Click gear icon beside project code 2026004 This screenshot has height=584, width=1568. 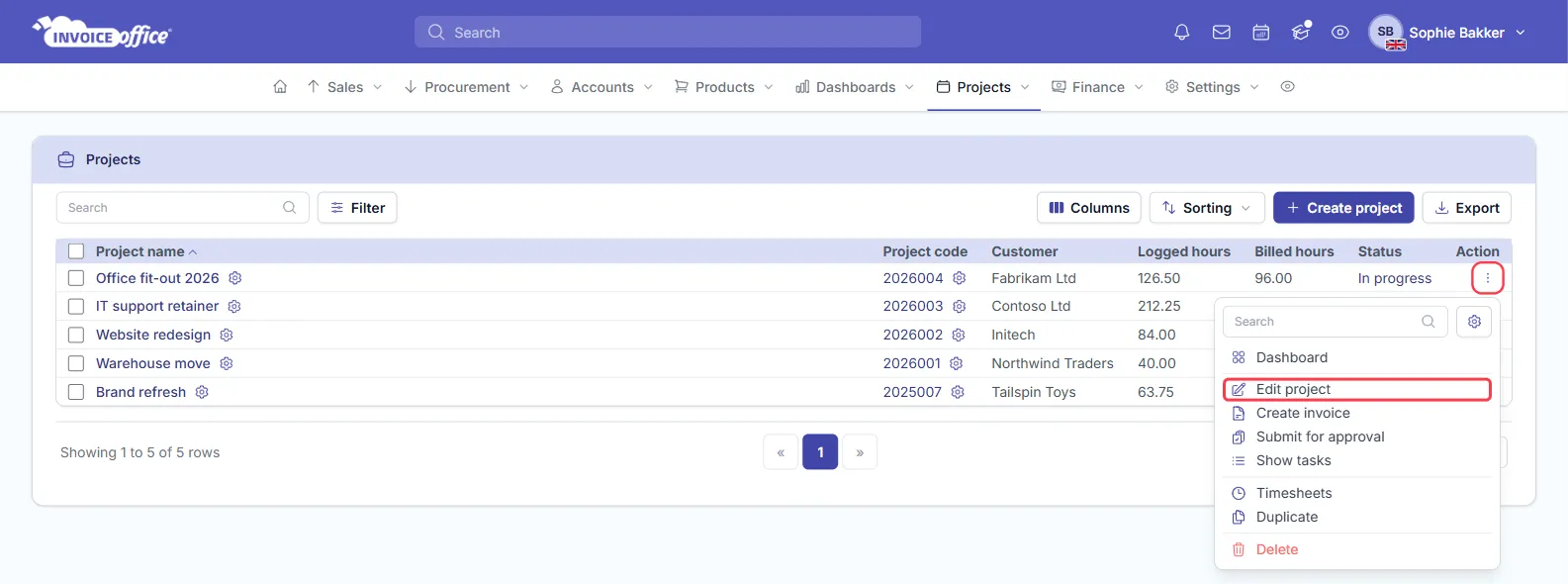pos(959,278)
